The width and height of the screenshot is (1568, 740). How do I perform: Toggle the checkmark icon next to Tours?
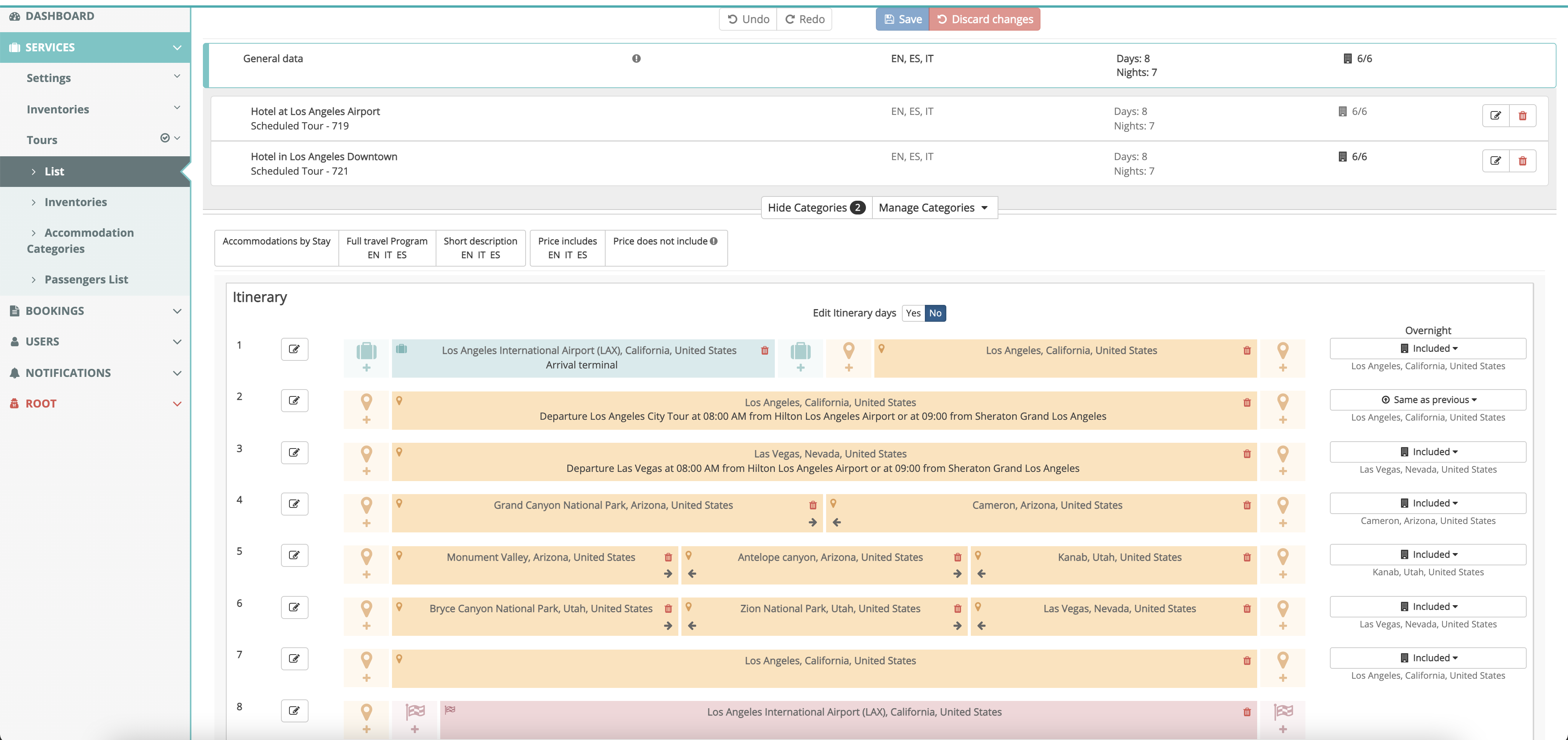[x=164, y=138]
